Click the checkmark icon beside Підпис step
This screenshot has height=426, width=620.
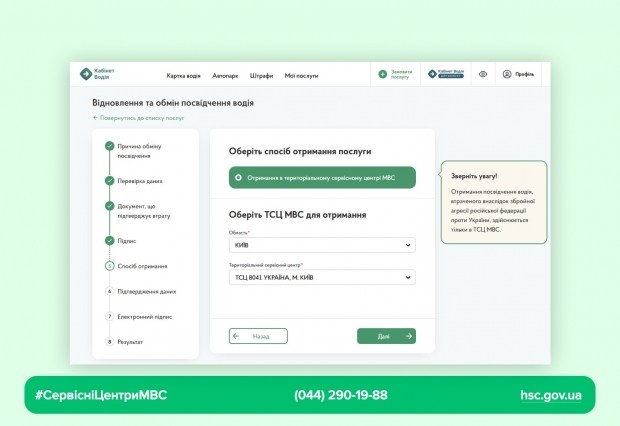click(x=109, y=240)
